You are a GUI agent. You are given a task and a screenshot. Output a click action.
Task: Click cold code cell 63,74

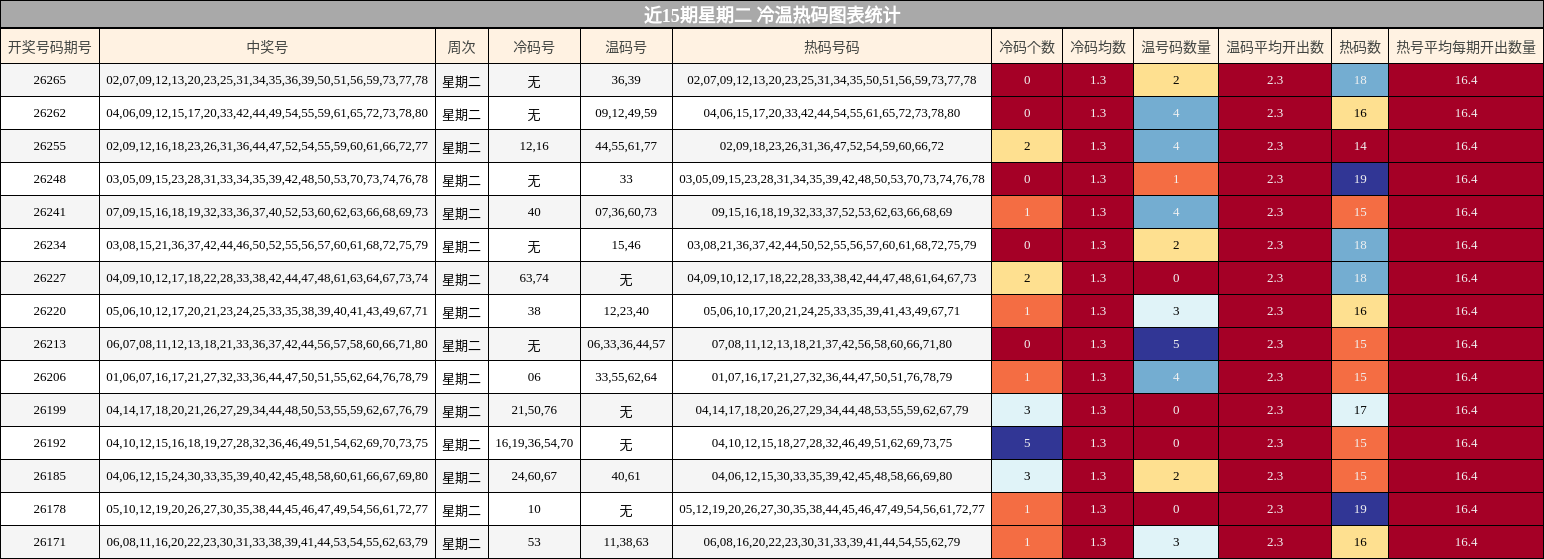(534, 278)
